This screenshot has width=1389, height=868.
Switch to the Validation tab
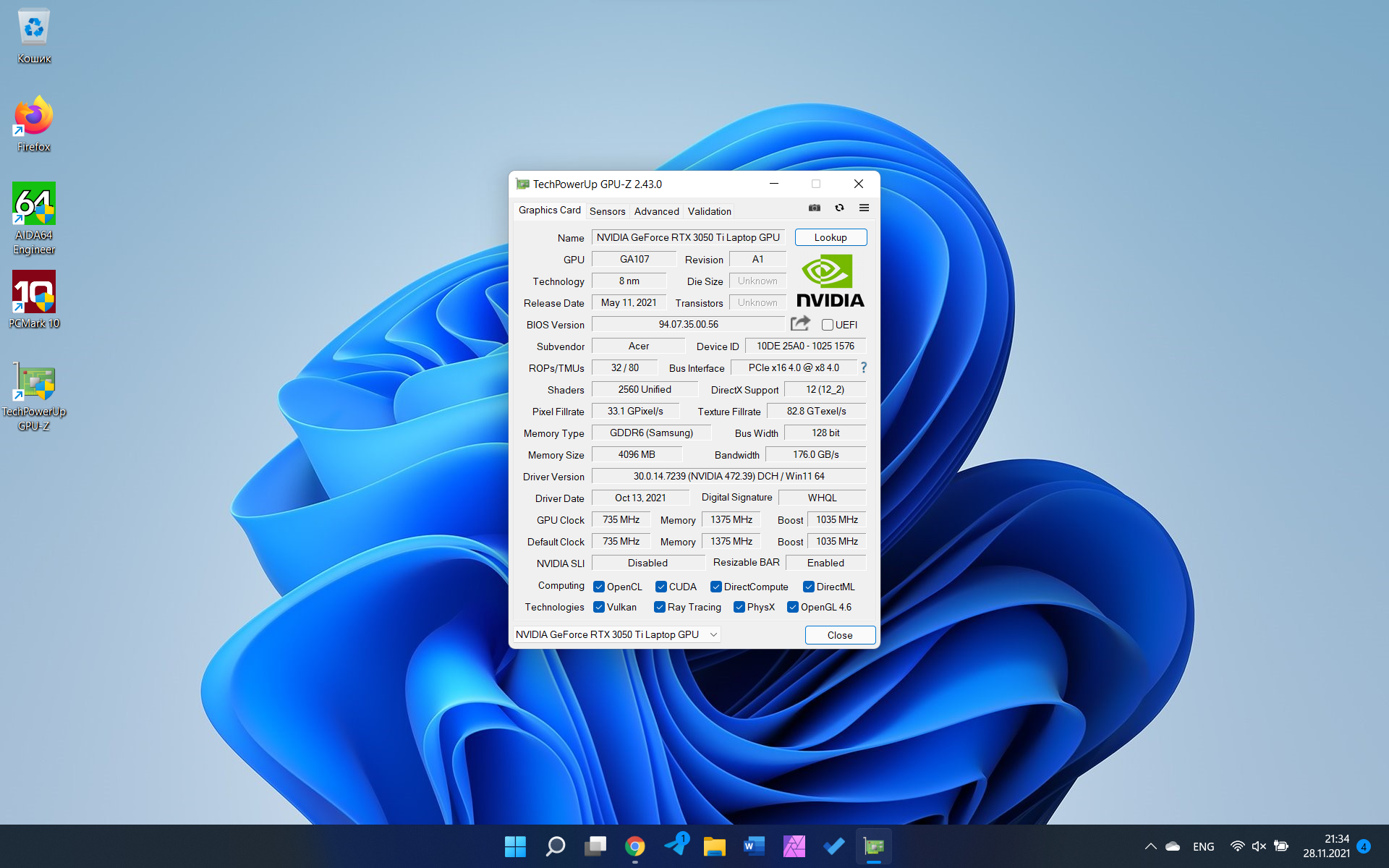coord(709,211)
